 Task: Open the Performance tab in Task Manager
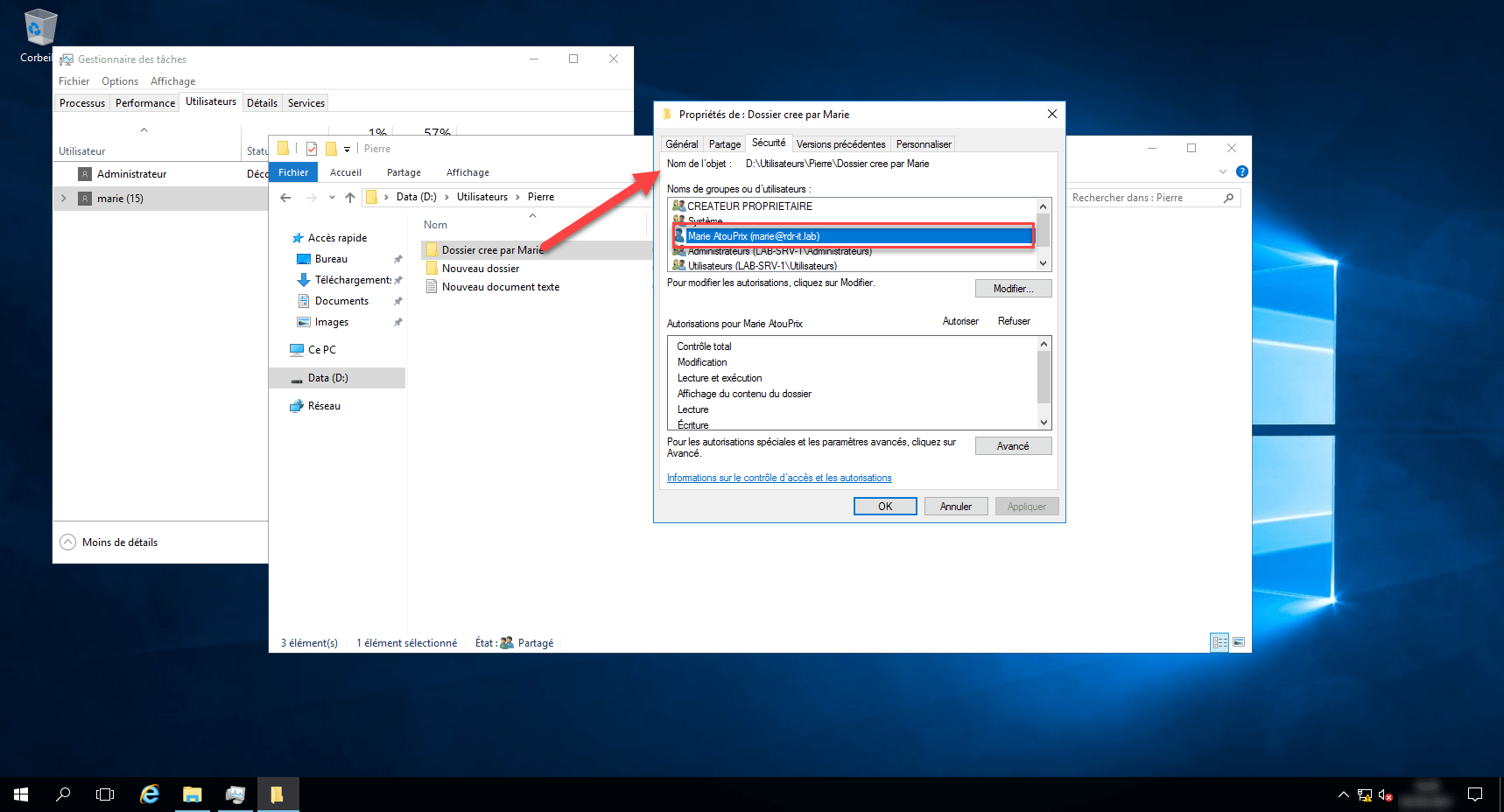pyautogui.click(x=144, y=103)
